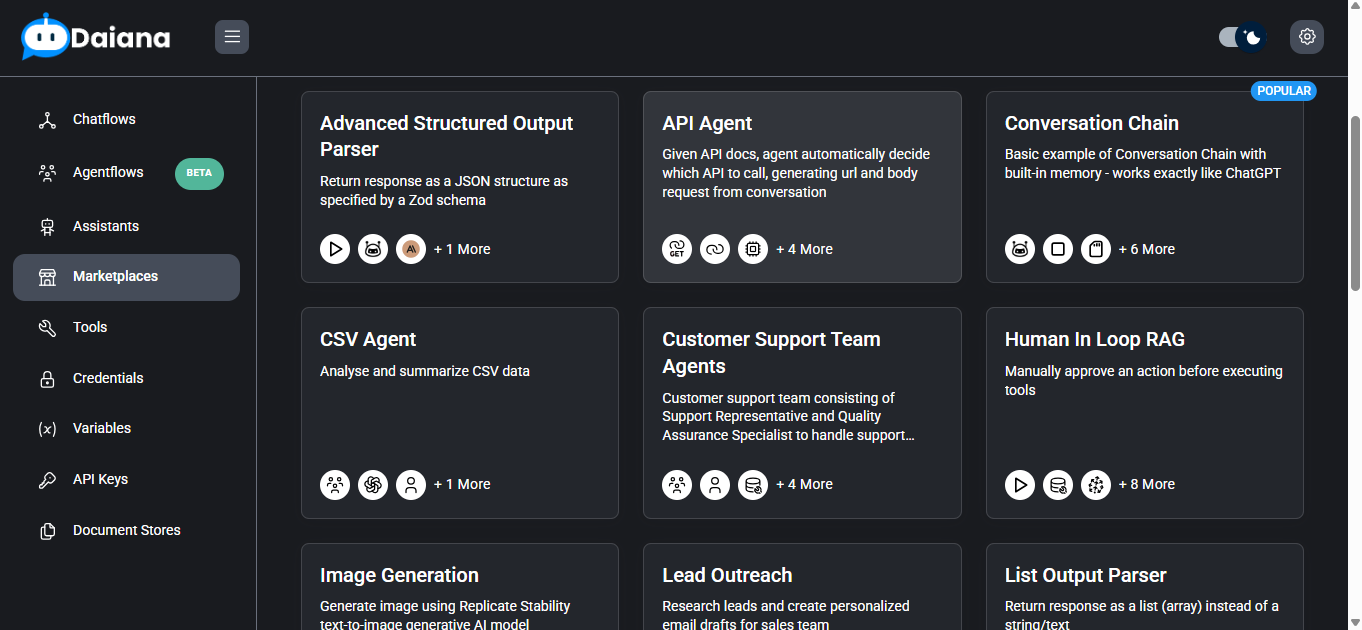Click the Daiana robot logo
The width and height of the screenshot is (1362, 630).
click(x=46, y=38)
